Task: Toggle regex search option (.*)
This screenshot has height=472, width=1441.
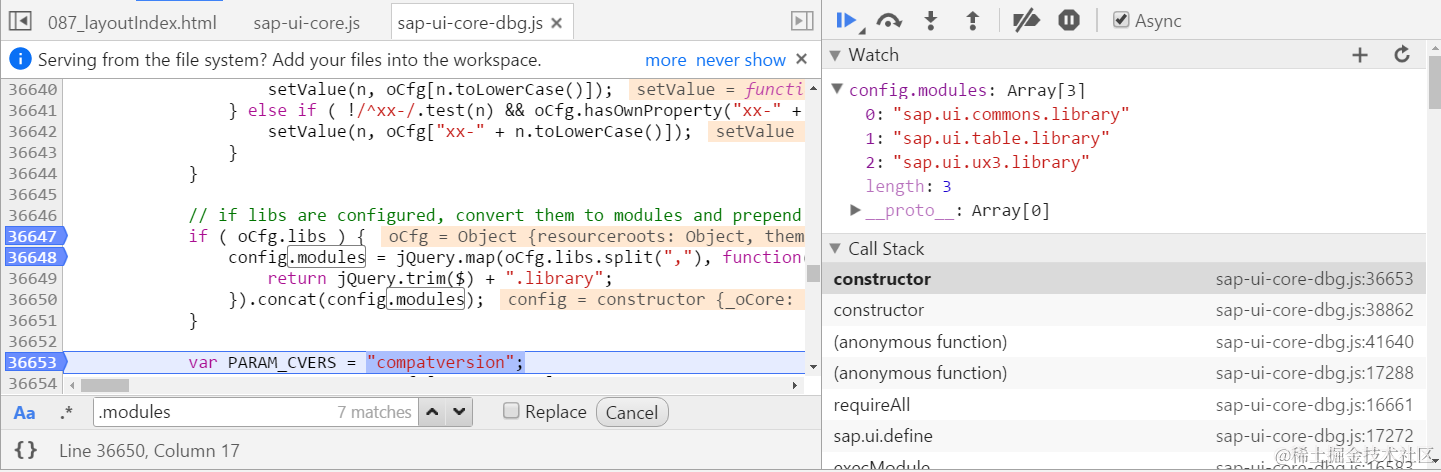Action: pos(66,412)
